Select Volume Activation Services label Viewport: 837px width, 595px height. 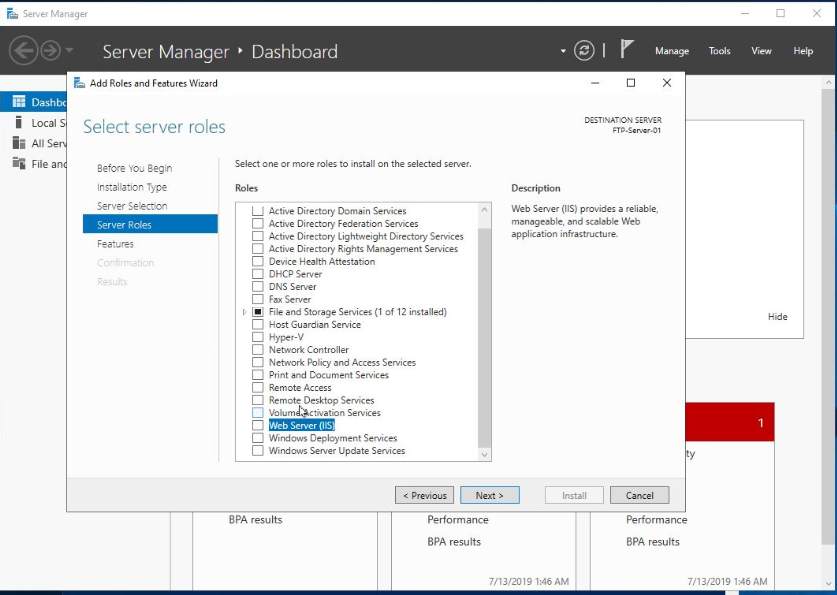pyautogui.click(x=325, y=412)
